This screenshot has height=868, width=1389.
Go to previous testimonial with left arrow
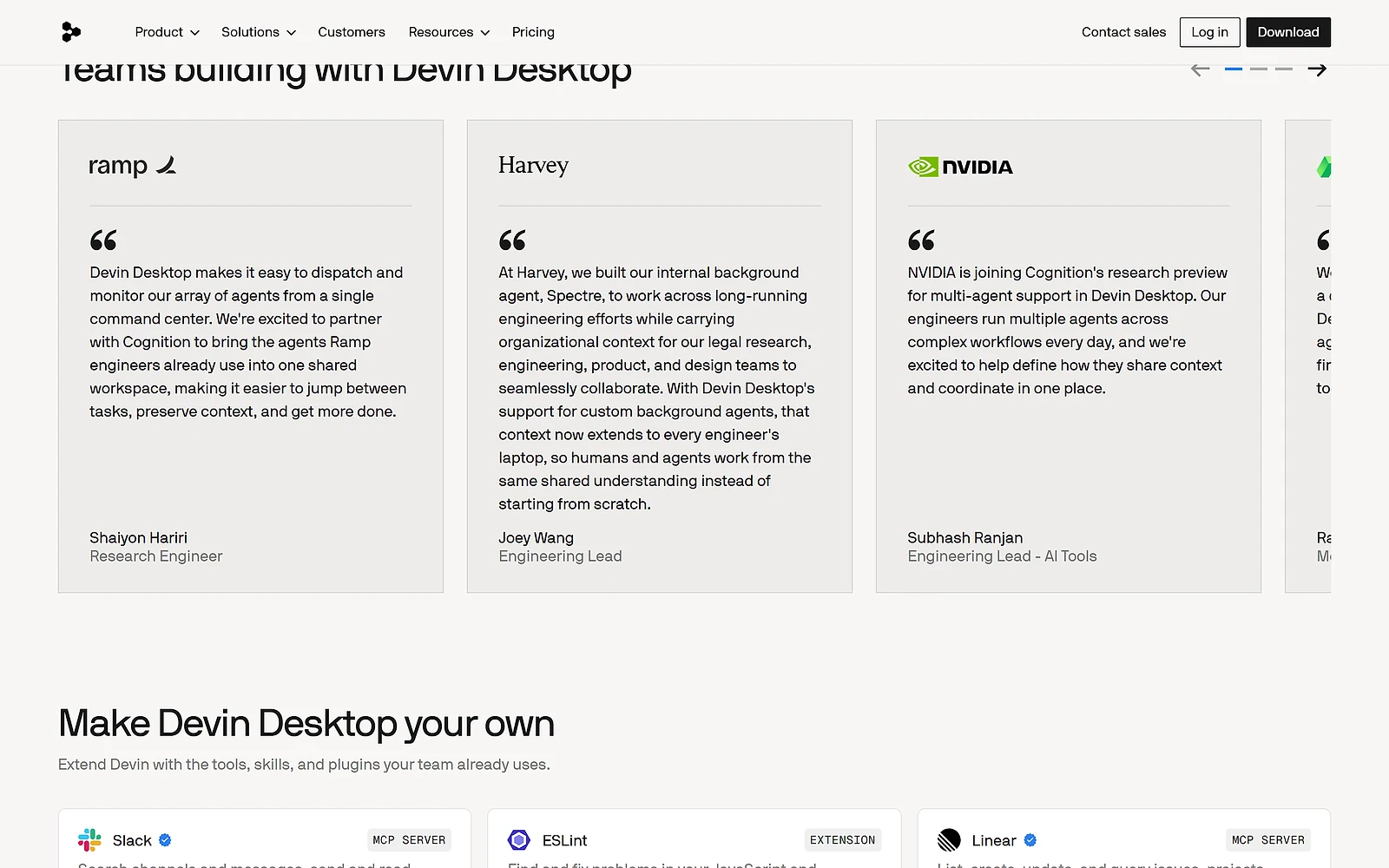(x=1201, y=69)
